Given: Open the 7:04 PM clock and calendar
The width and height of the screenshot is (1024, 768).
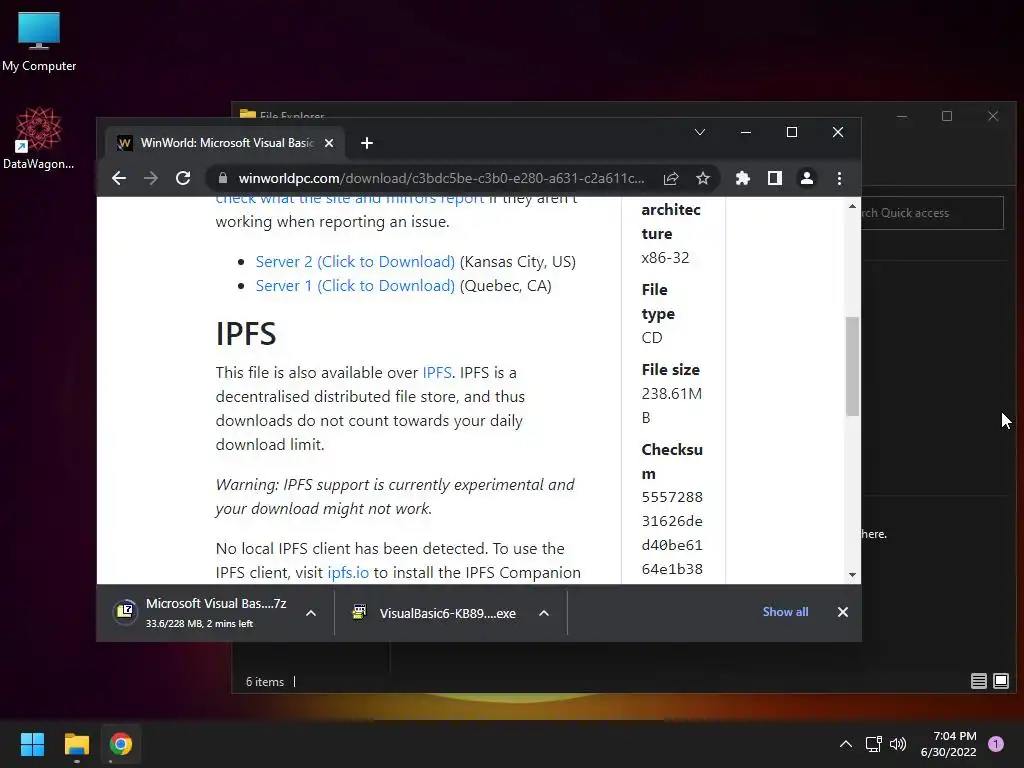Looking at the screenshot, I should point(948,744).
